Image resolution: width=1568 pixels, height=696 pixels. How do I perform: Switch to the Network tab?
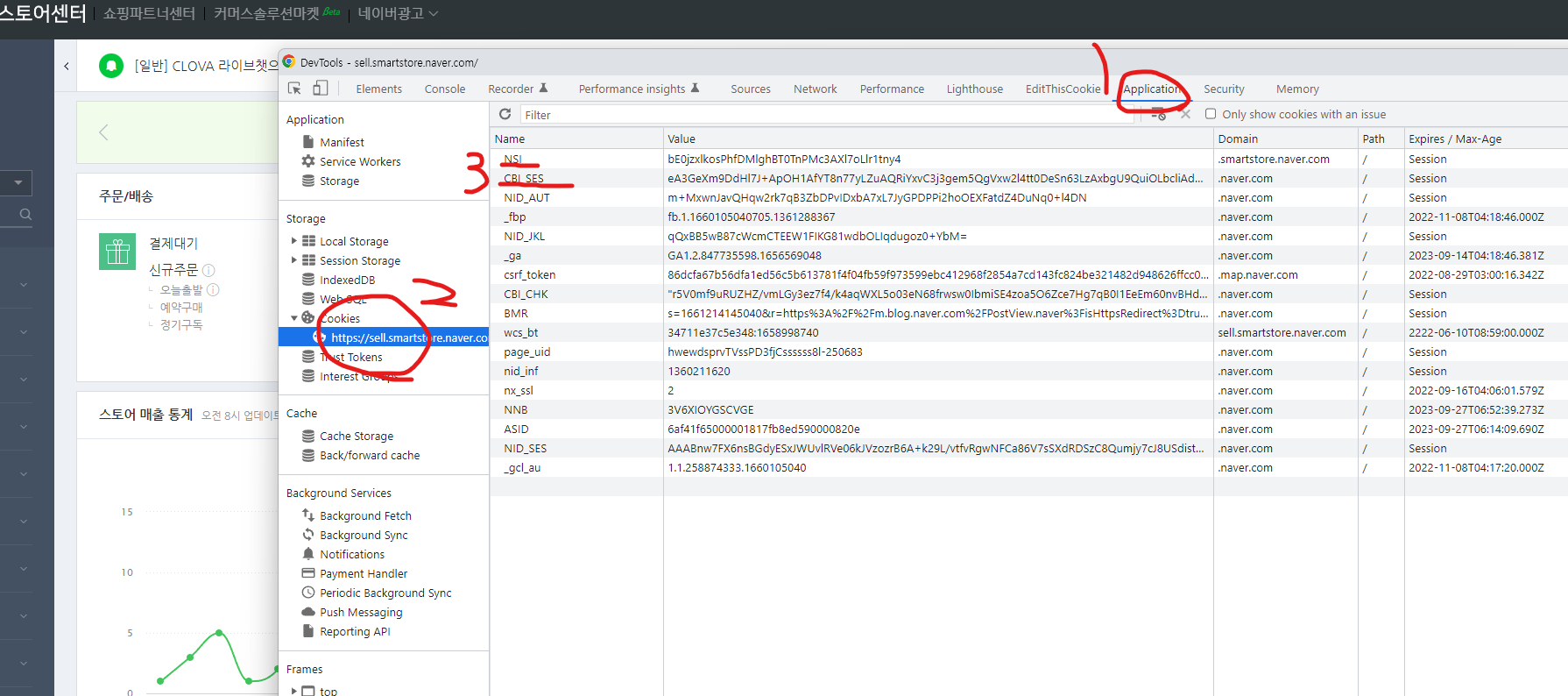click(x=815, y=89)
